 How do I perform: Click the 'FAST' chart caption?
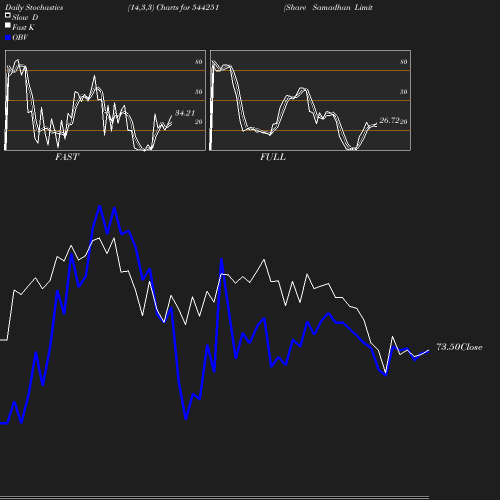pos(67,157)
